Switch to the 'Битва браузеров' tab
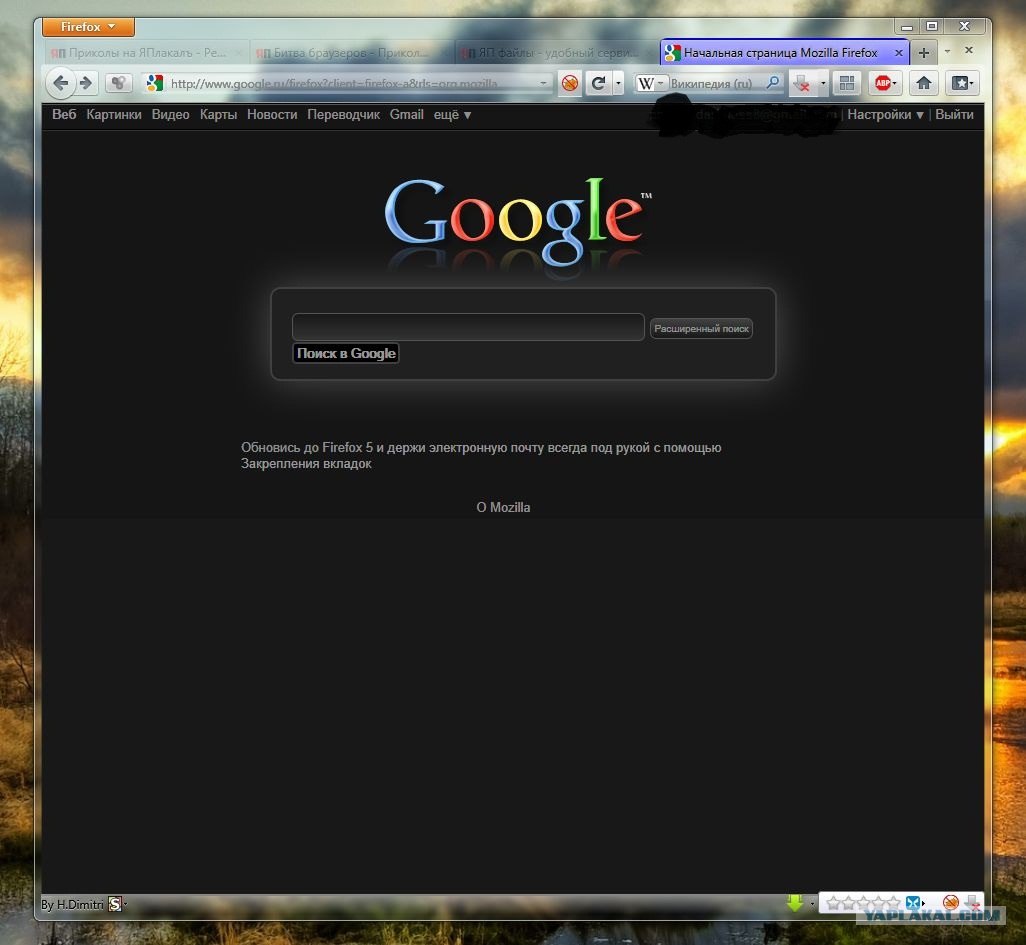Image resolution: width=1026 pixels, height=945 pixels. (349, 52)
